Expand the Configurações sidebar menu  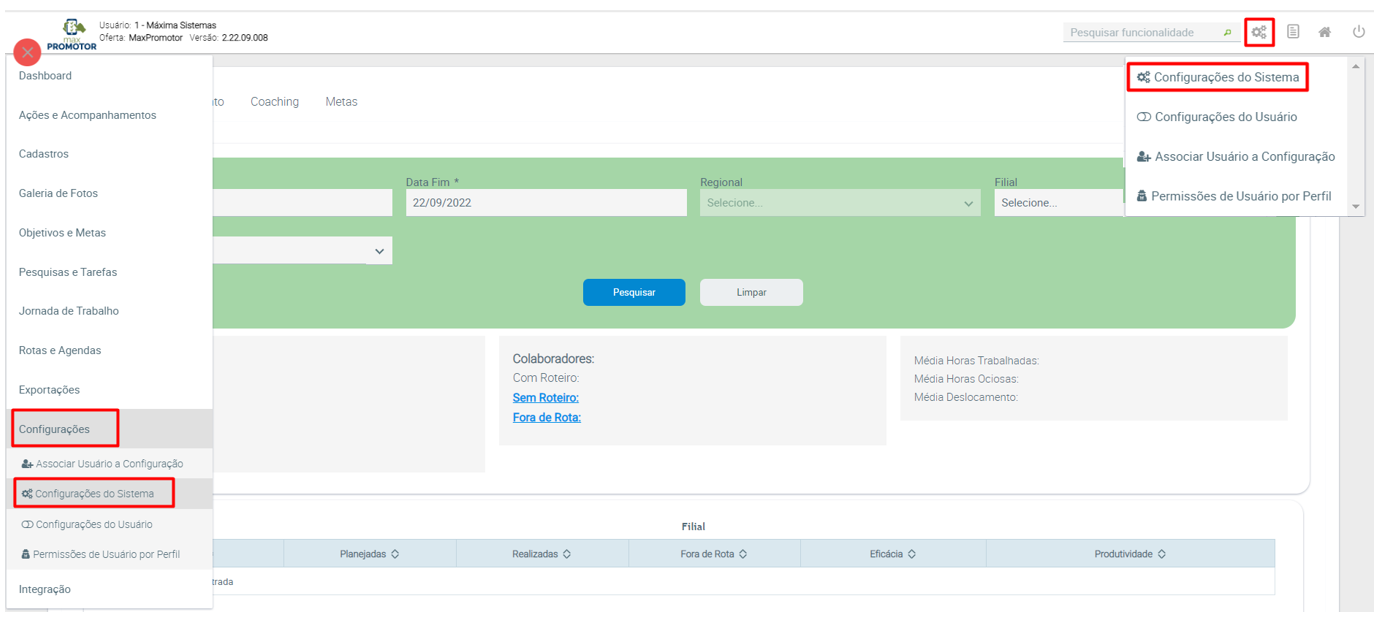[x=55, y=429]
